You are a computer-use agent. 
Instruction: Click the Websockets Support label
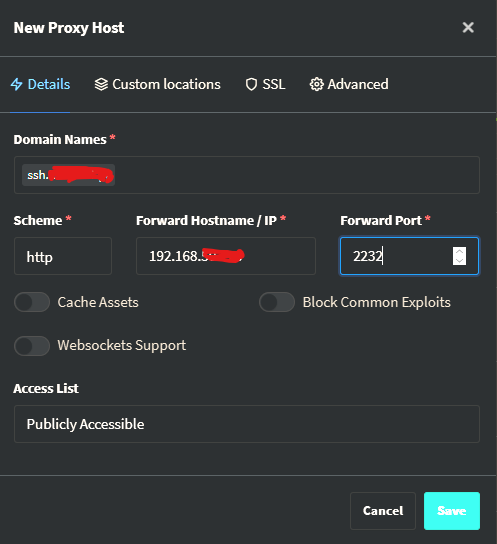122,346
